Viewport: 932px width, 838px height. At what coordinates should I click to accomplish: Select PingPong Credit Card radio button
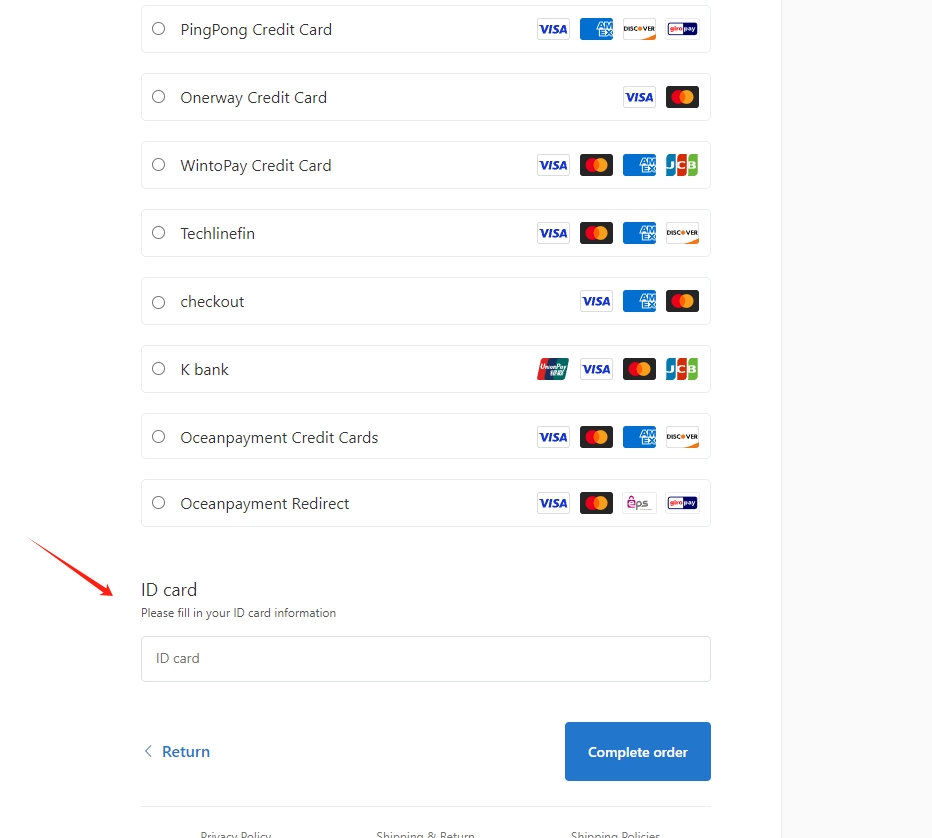(159, 29)
